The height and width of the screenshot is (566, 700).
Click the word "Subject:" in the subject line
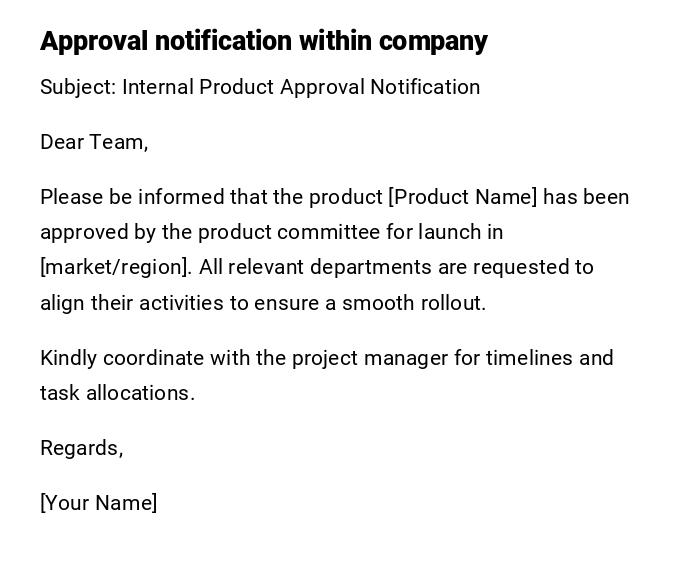pos(78,87)
